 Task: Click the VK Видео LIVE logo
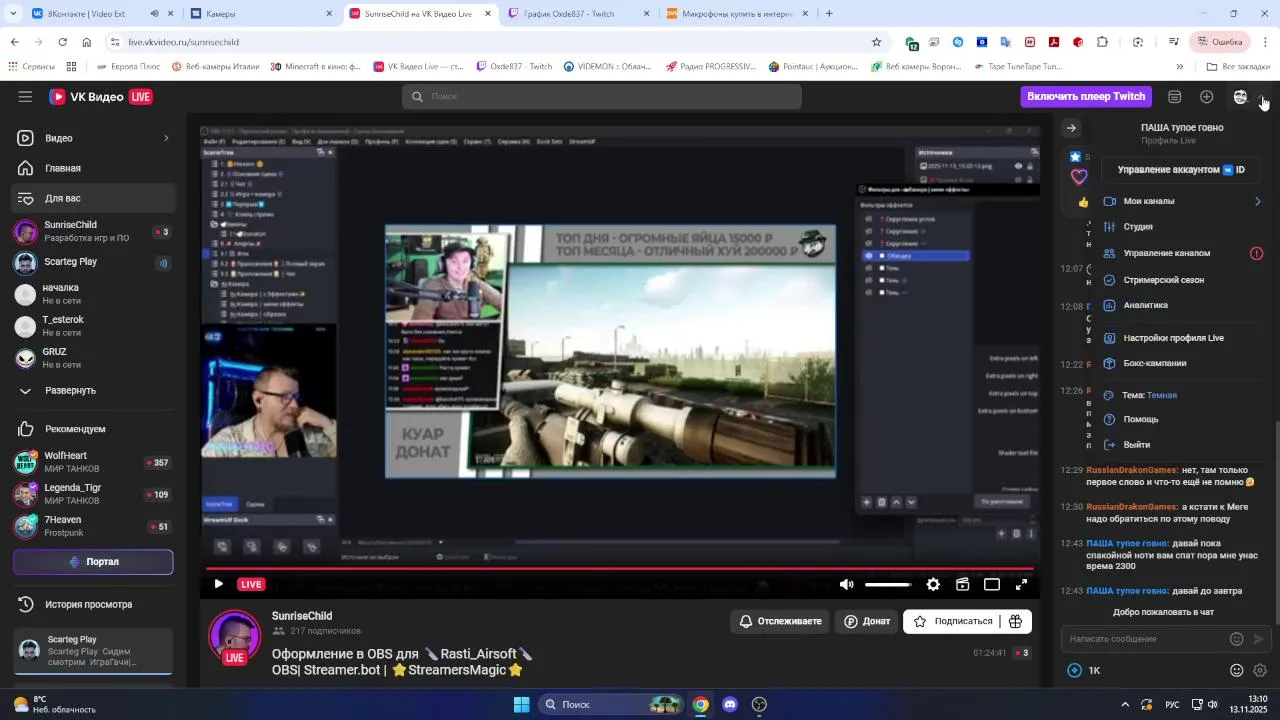point(101,97)
